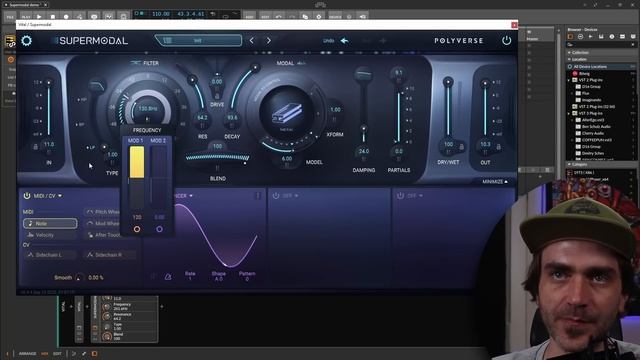The height and width of the screenshot is (360, 640).
Task: Click the second modulator options menu icon
Action: point(258,196)
